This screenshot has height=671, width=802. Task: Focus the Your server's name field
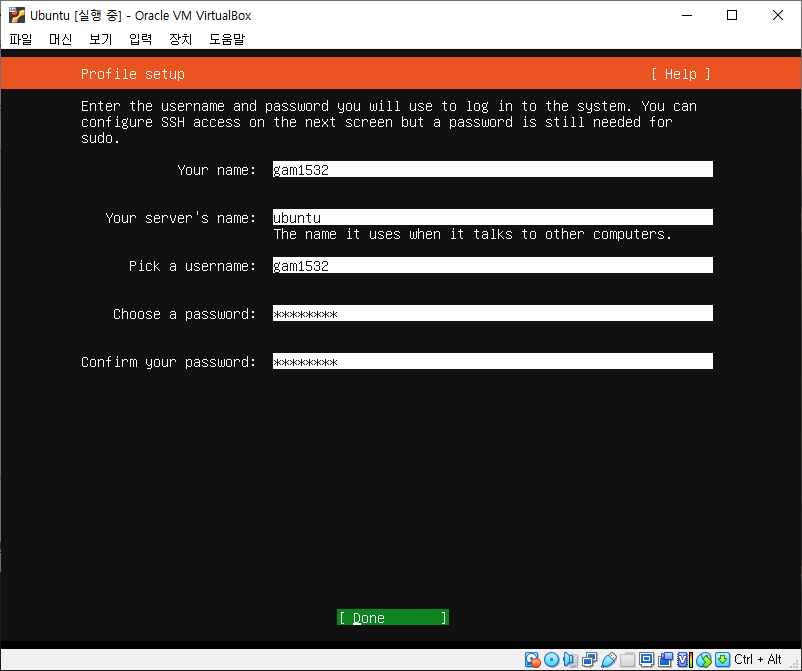pyautogui.click(x=493, y=217)
